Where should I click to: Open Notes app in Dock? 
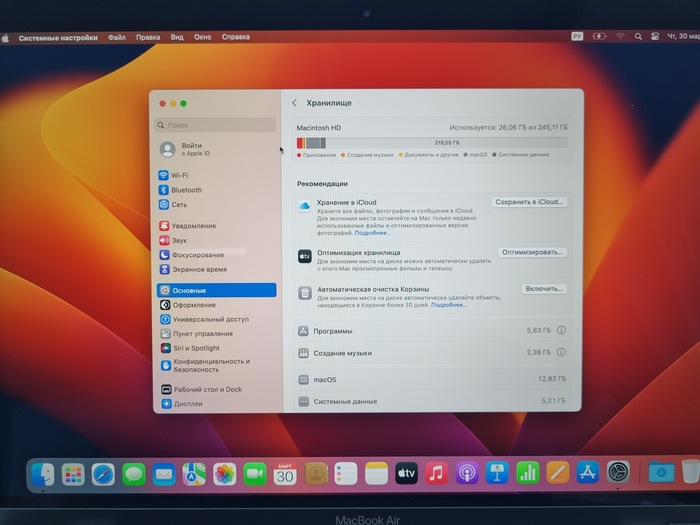[376, 473]
